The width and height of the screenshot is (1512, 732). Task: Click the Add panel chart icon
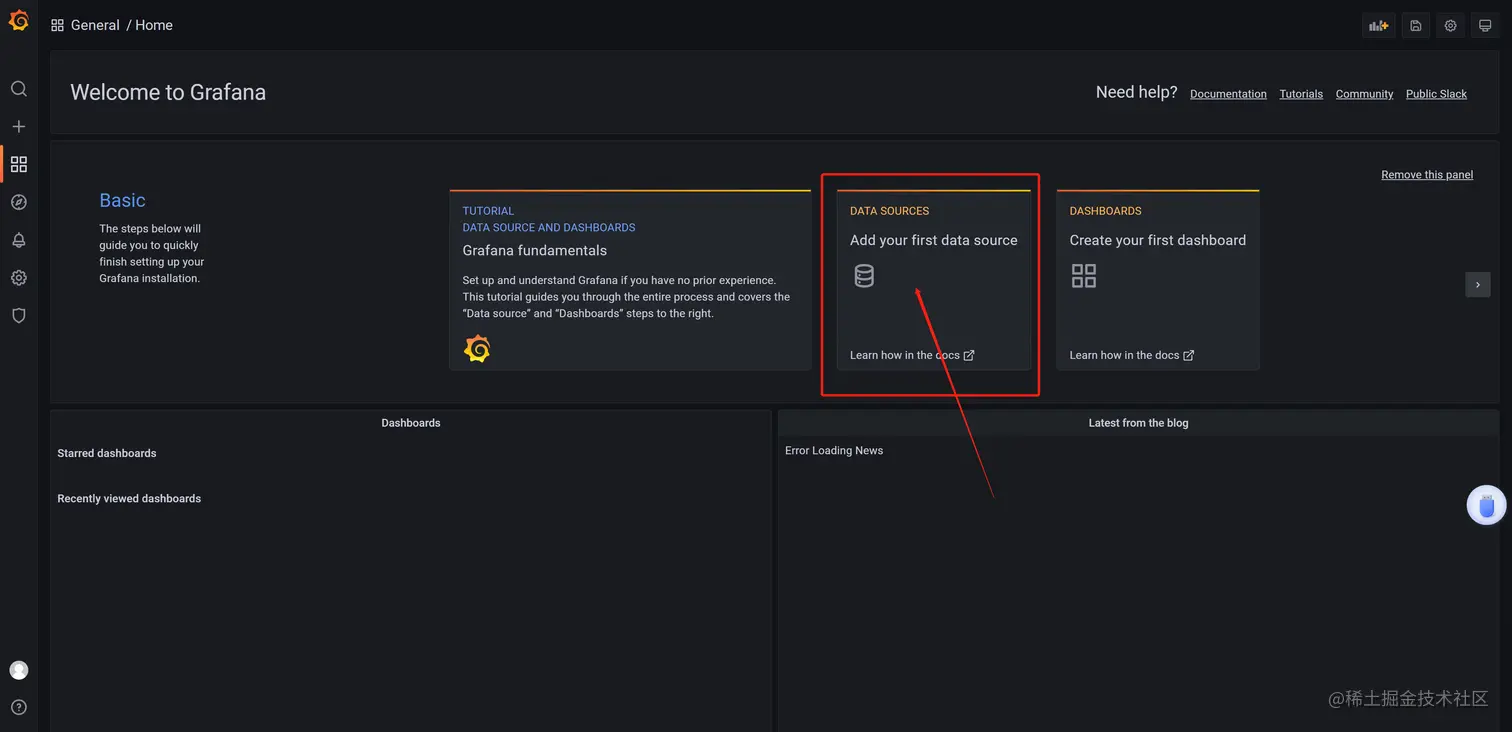coord(1379,26)
